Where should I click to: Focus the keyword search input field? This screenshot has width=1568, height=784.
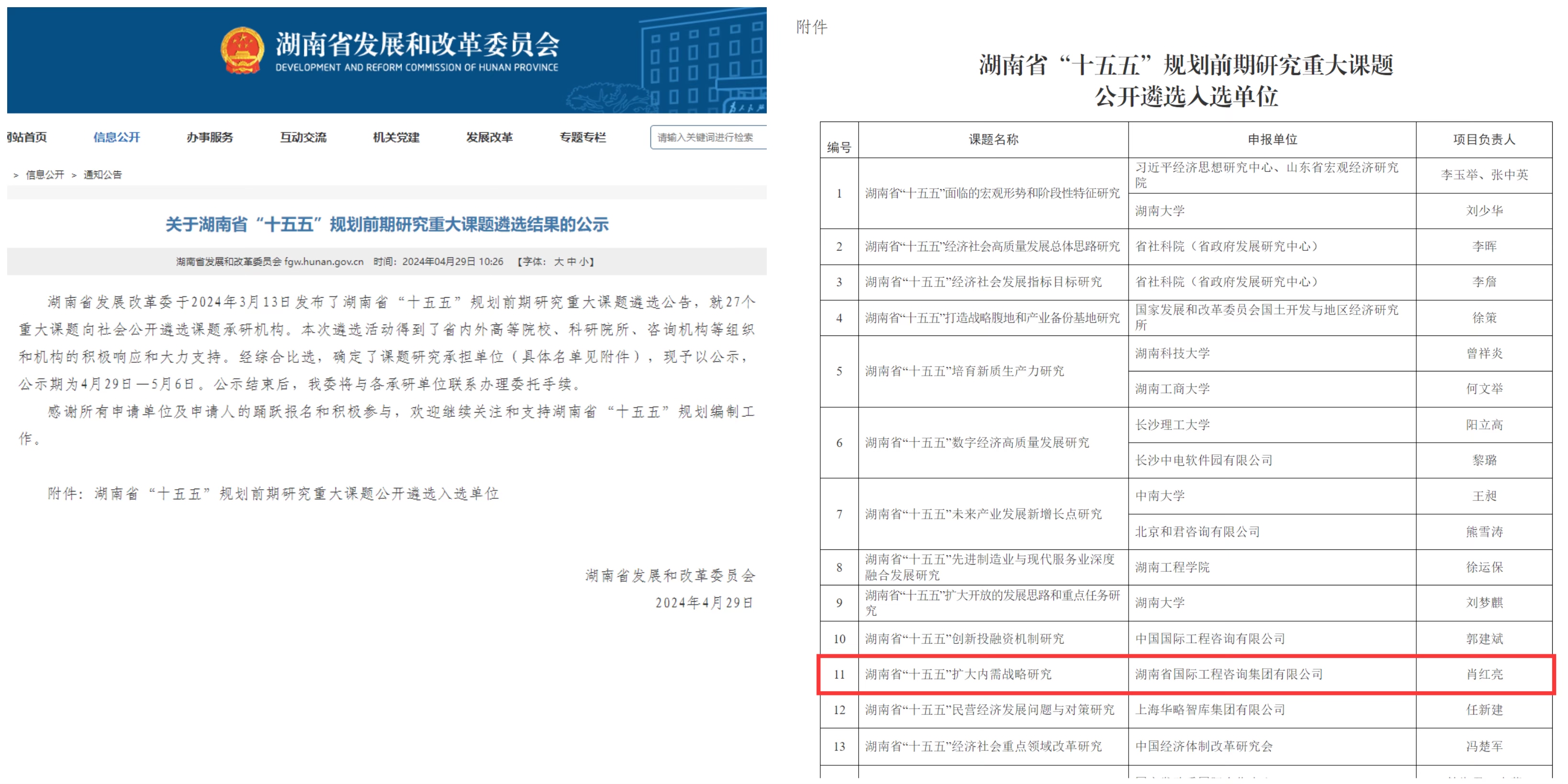click(708, 137)
